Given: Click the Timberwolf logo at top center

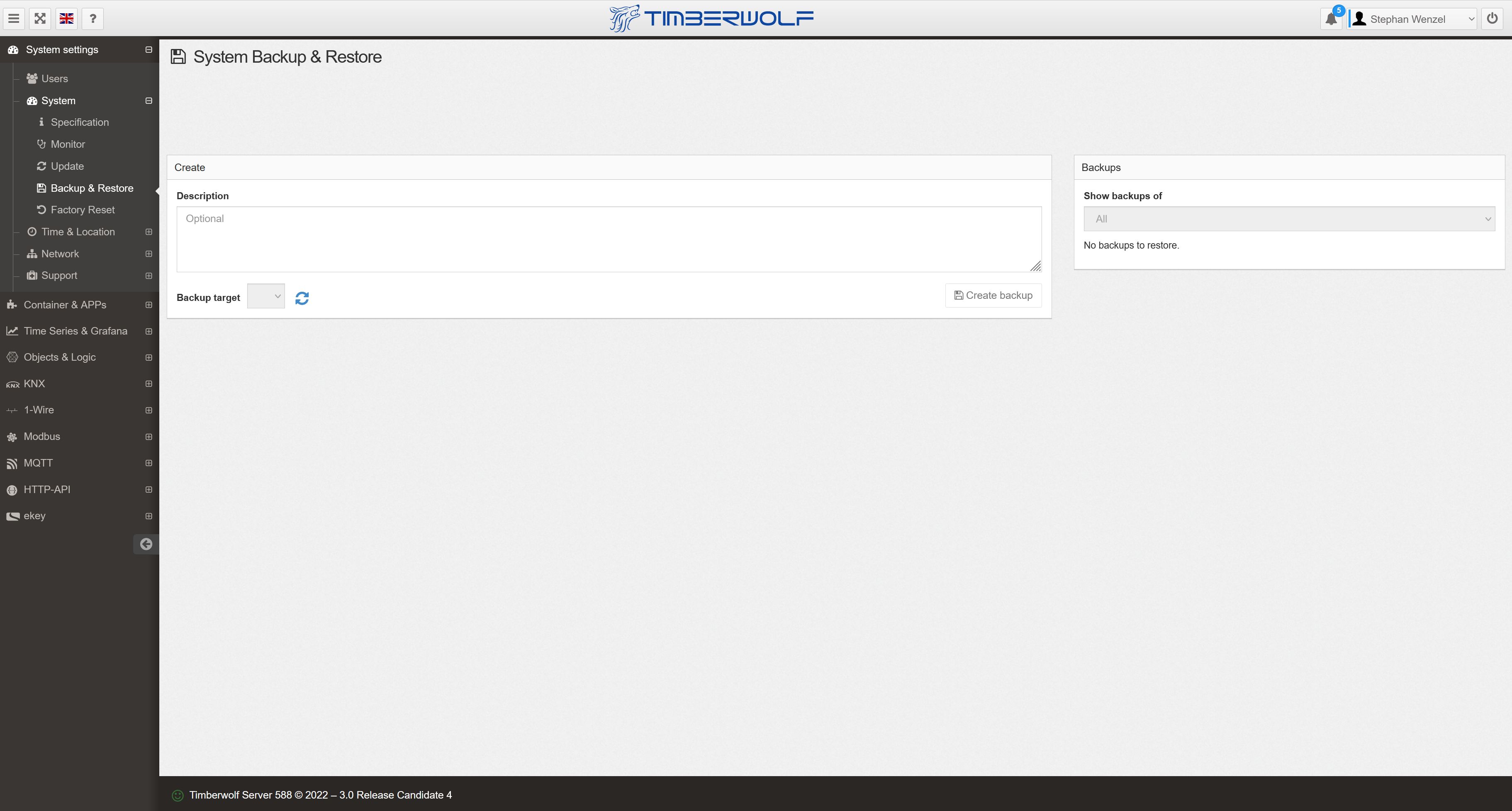Looking at the screenshot, I should pyautogui.click(x=711, y=18).
